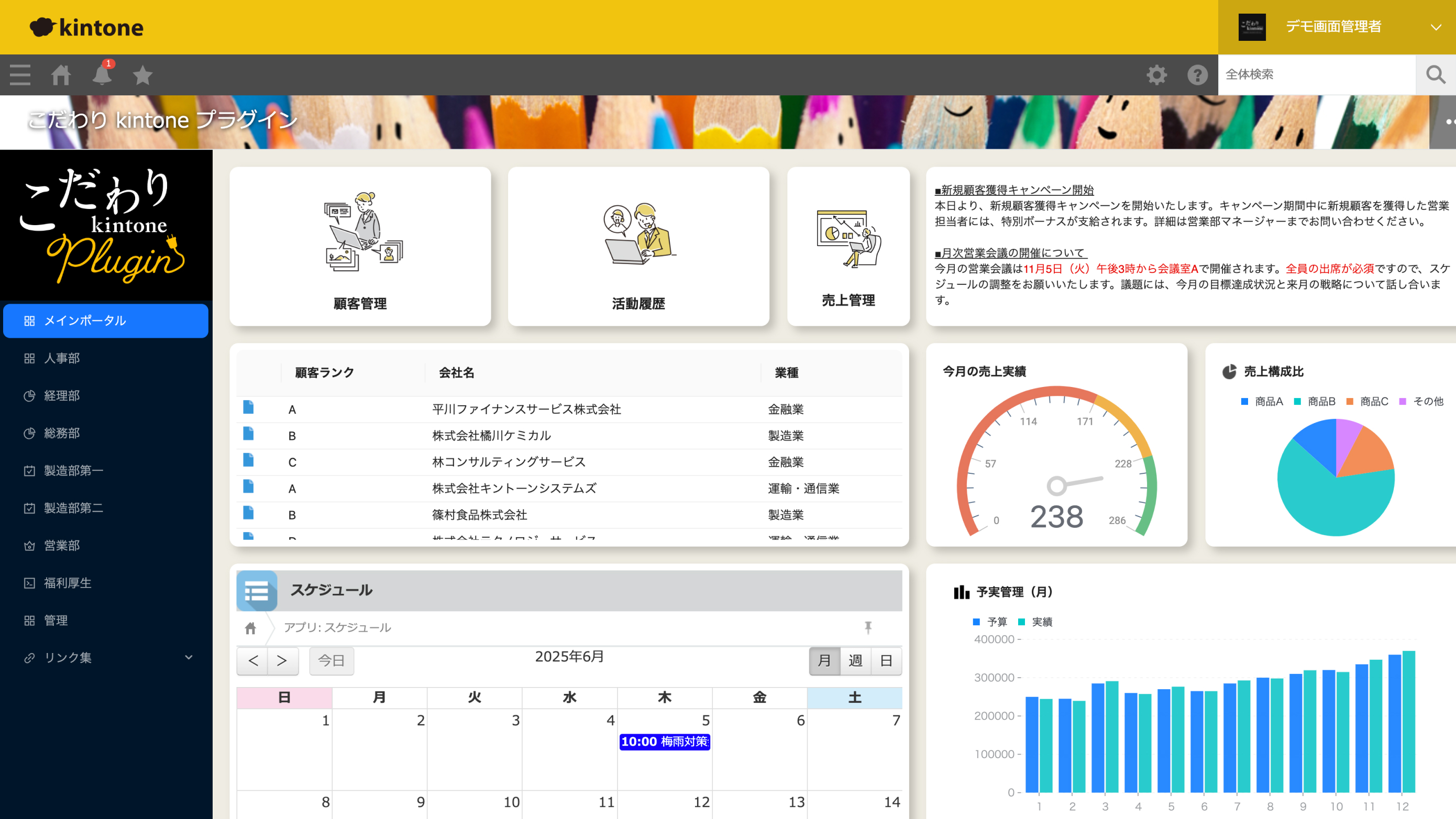1456x819 pixels.
Task: Go to the kintone home icon
Action: point(61,74)
